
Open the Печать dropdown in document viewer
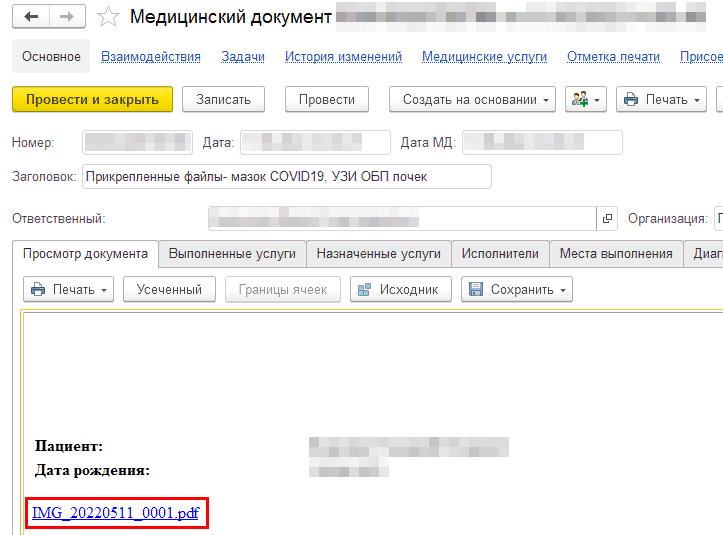click(x=68, y=290)
